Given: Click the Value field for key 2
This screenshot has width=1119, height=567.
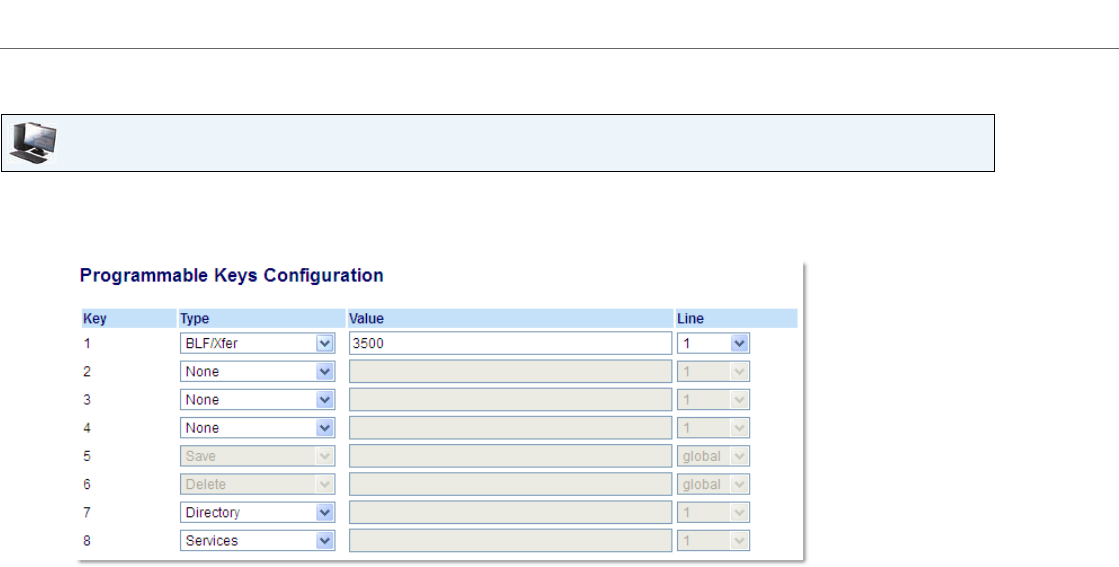Looking at the screenshot, I should pos(510,372).
